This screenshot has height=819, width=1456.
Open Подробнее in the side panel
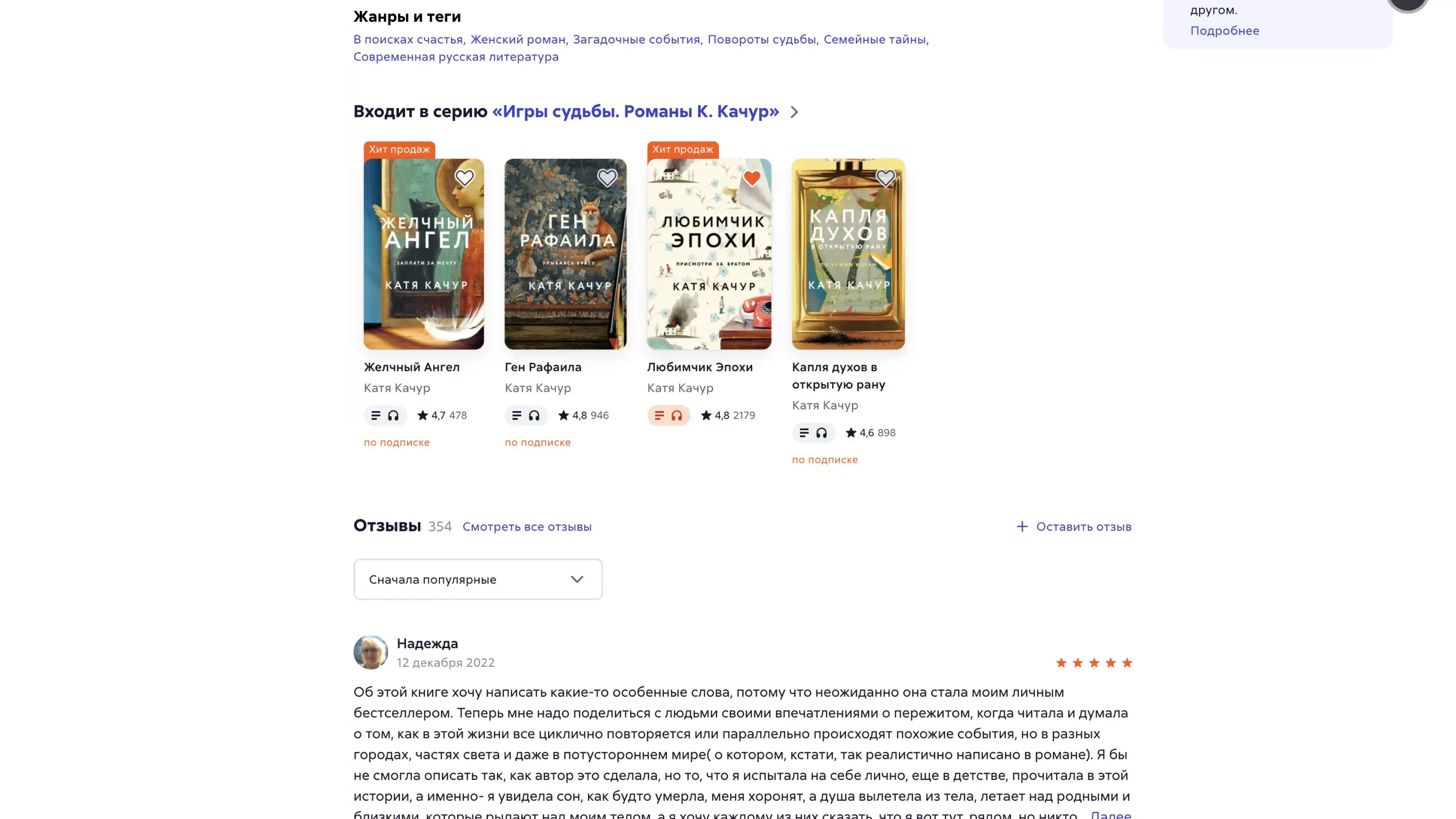[x=1224, y=31]
